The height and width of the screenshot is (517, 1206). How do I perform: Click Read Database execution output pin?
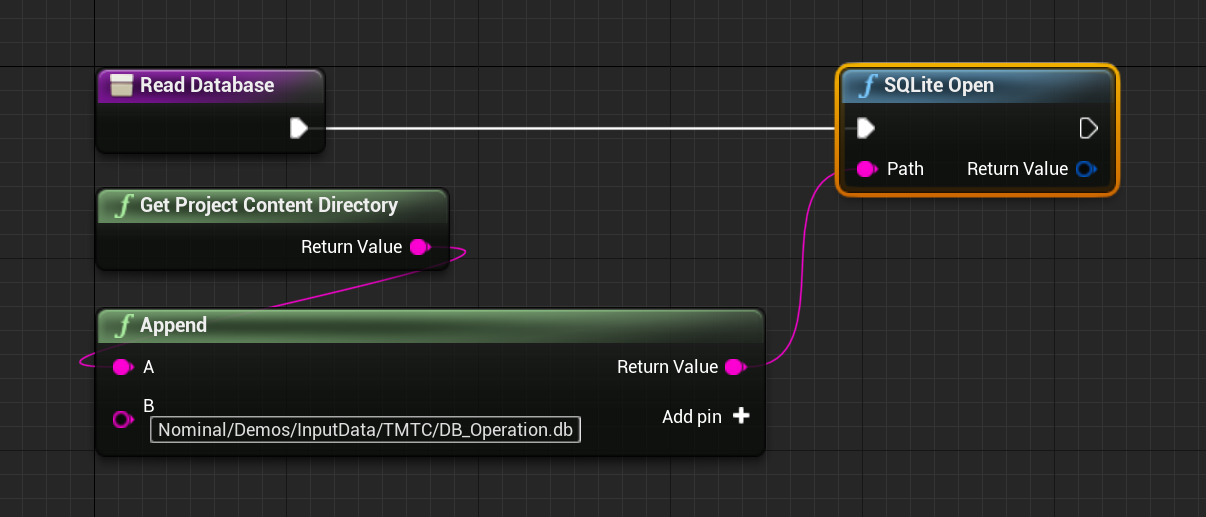click(x=298, y=128)
